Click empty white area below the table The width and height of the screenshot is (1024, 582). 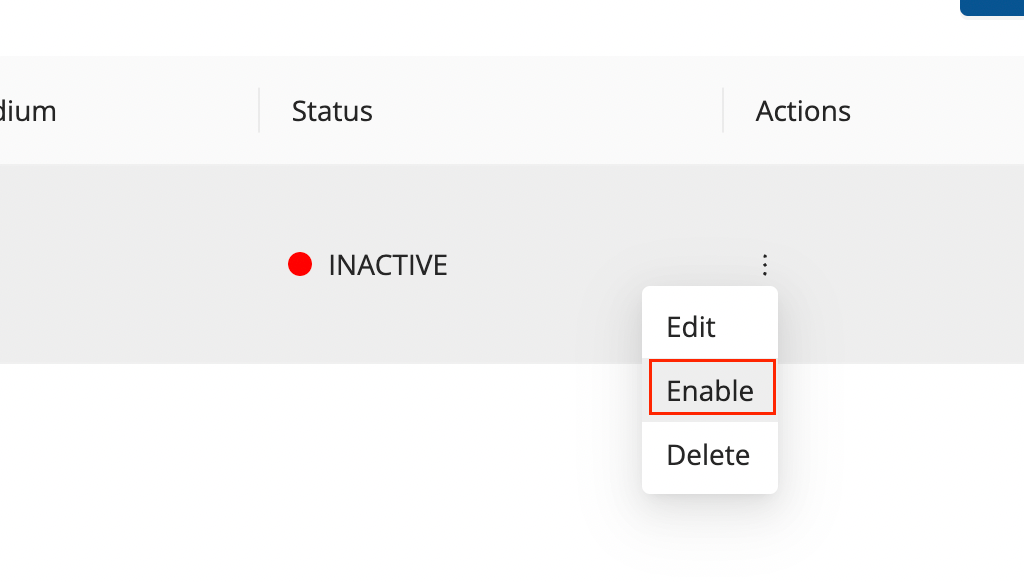coord(300,470)
